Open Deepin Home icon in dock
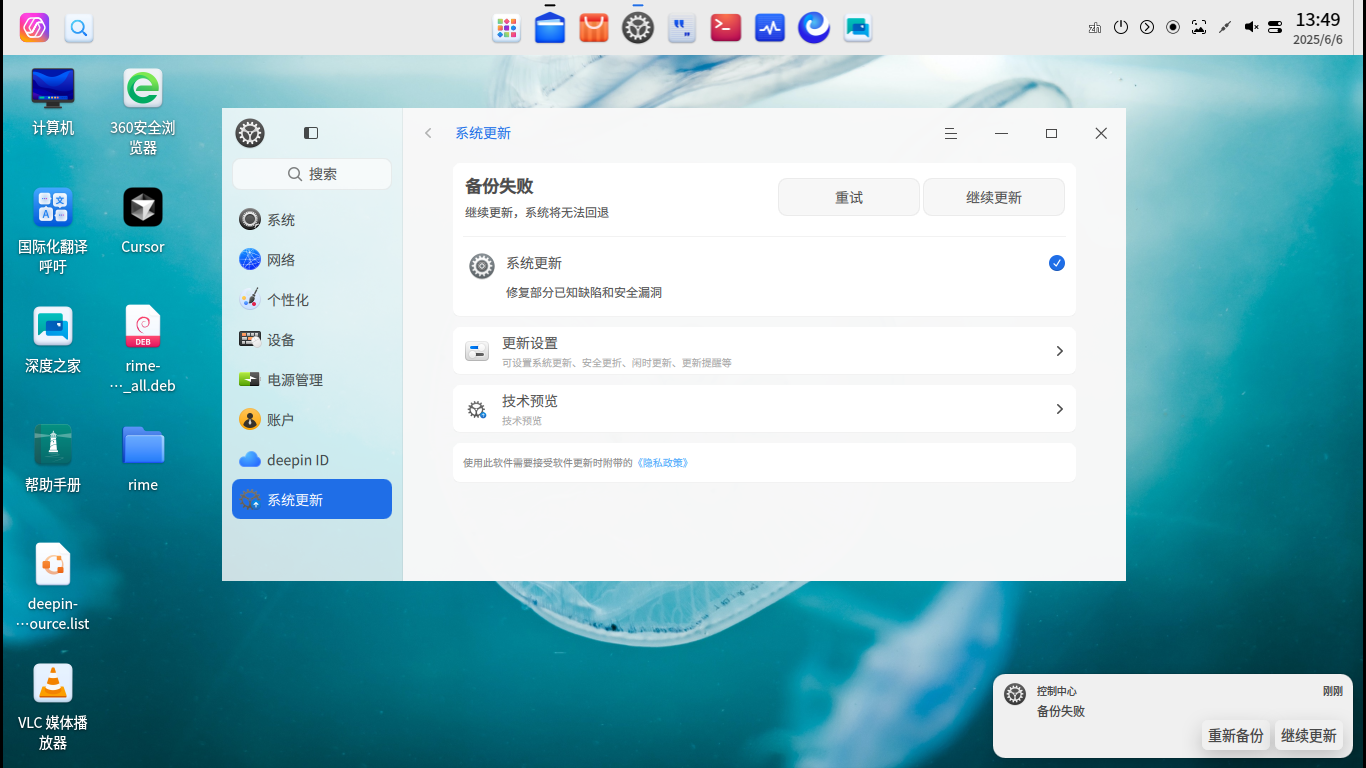The width and height of the screenshot is (1366, 768). pyautogui.click(x=858, y=28)
